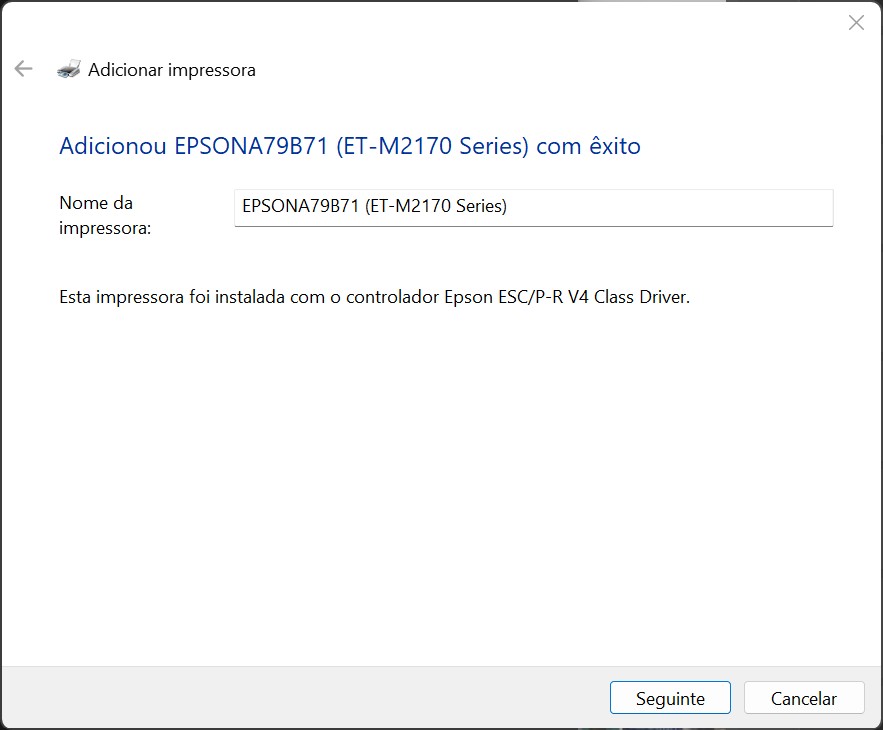Close the Adicionar impressora dialog with X

856,23
